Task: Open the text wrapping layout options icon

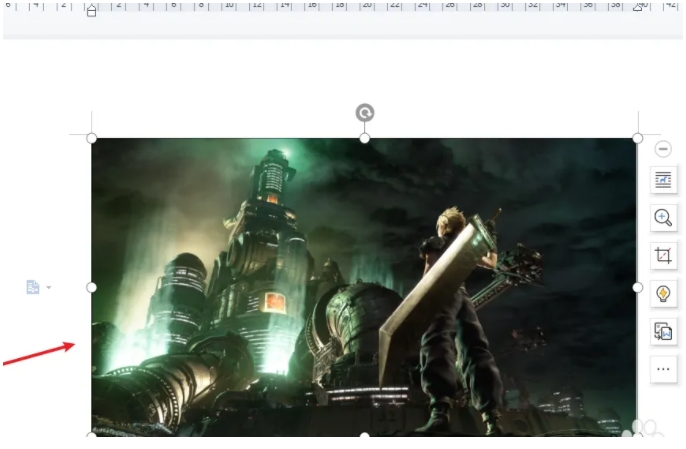Action: (663, 180)
